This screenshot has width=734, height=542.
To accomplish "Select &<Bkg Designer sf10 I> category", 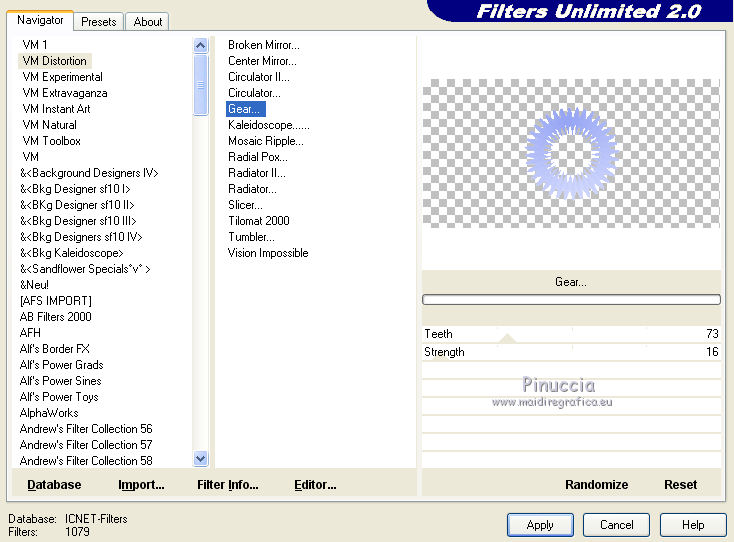I will click(x=75, y=189).
